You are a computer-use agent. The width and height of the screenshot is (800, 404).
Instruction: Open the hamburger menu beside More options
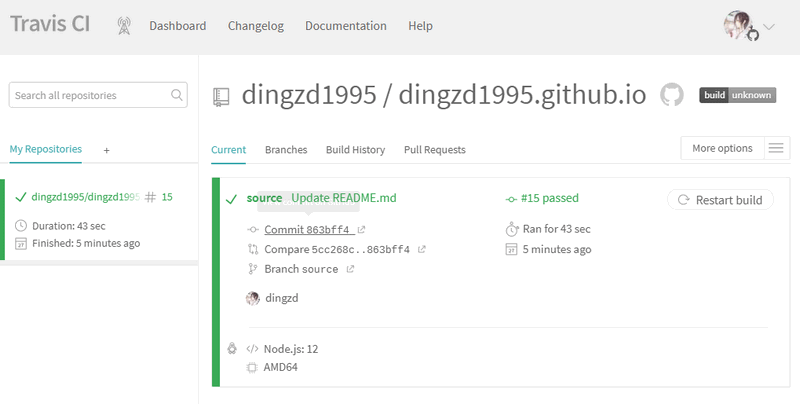777,148
